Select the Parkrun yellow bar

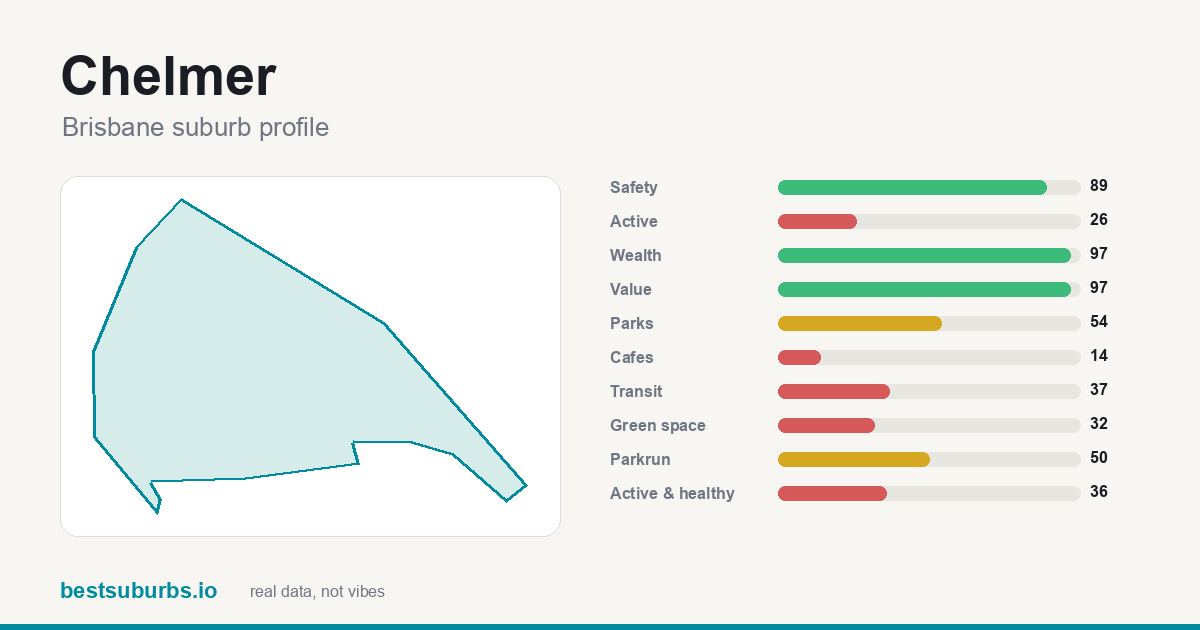click(929, 459)
